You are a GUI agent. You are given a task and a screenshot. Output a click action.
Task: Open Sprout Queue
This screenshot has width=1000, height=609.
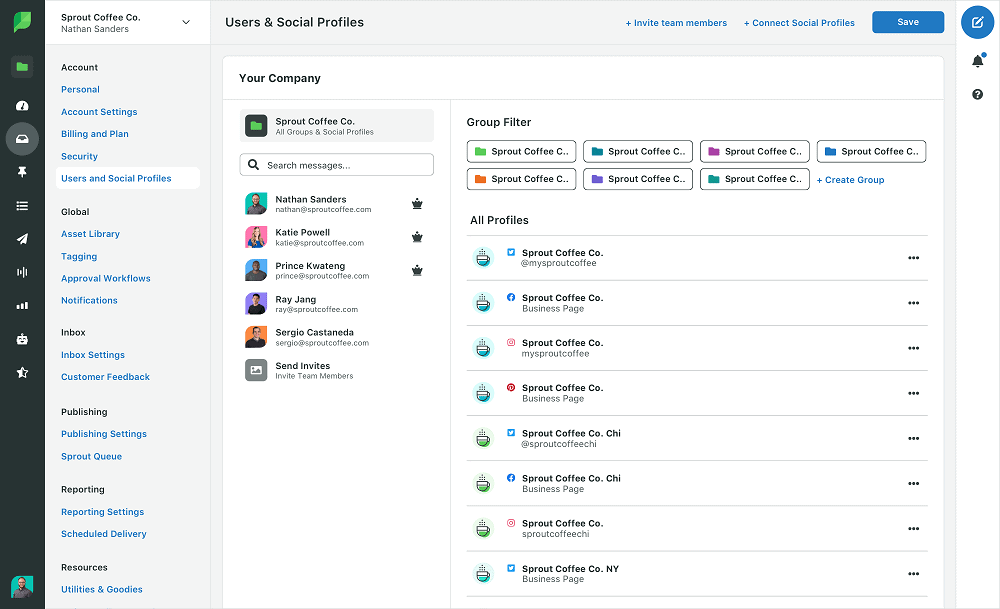pyautogui.click(x=91, y=457)
